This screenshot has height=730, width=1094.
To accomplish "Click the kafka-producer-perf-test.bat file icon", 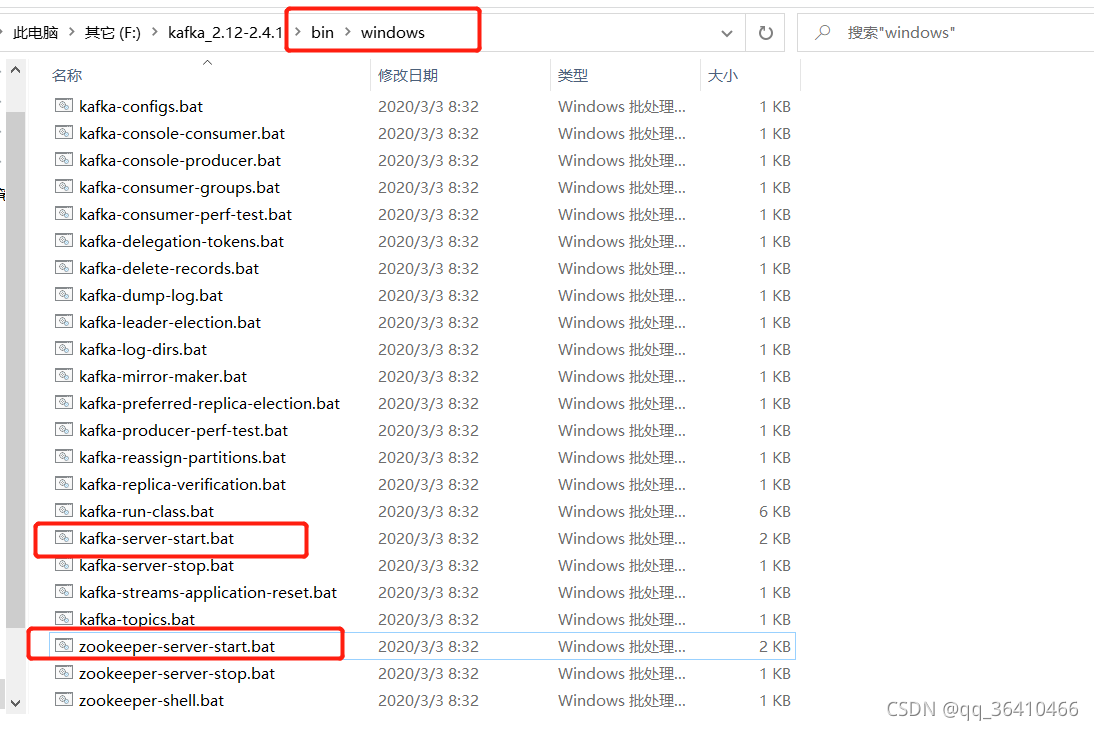I will pyautogui.click(x=63, y=430).
